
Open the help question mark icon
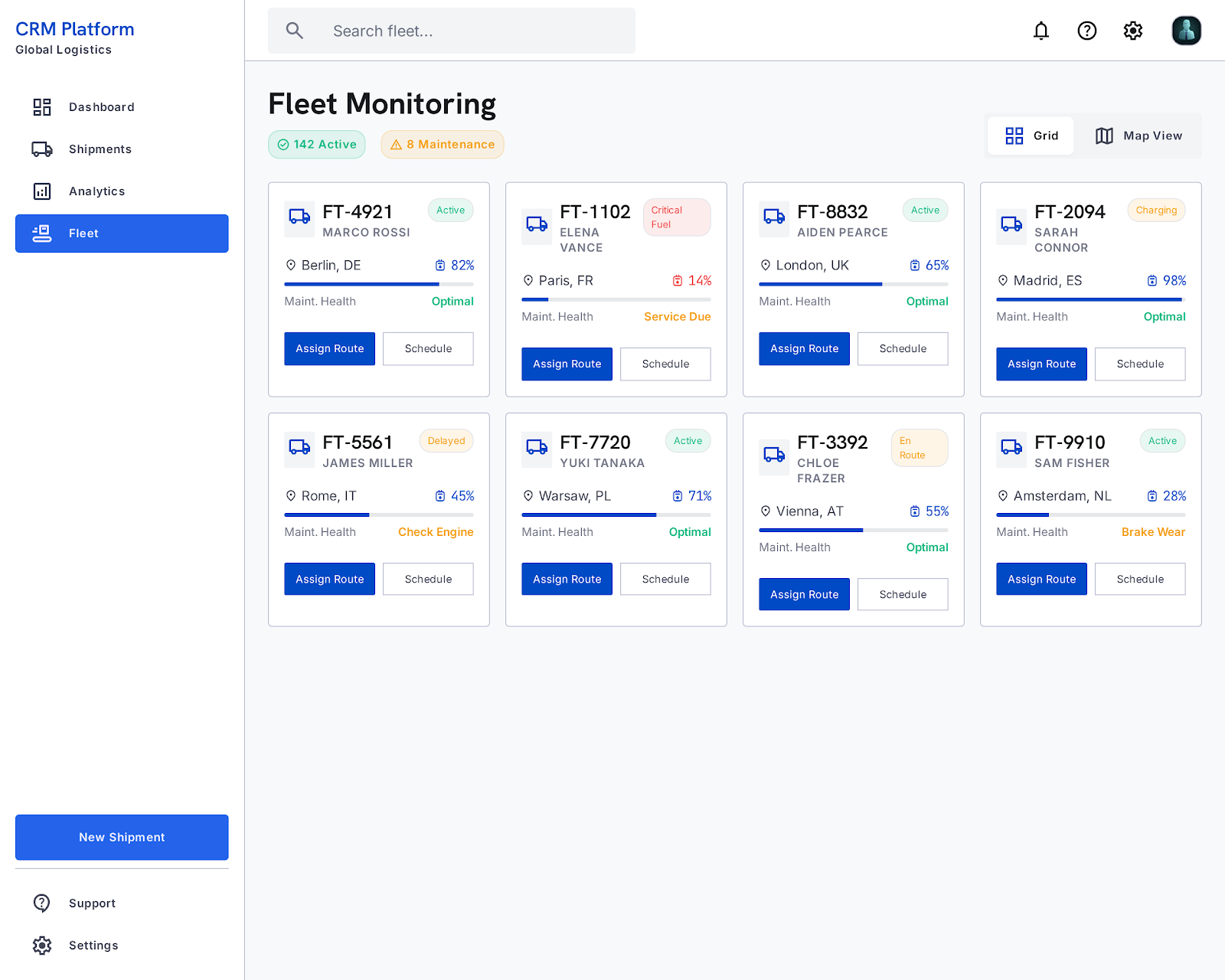[x=1087, y=31]
